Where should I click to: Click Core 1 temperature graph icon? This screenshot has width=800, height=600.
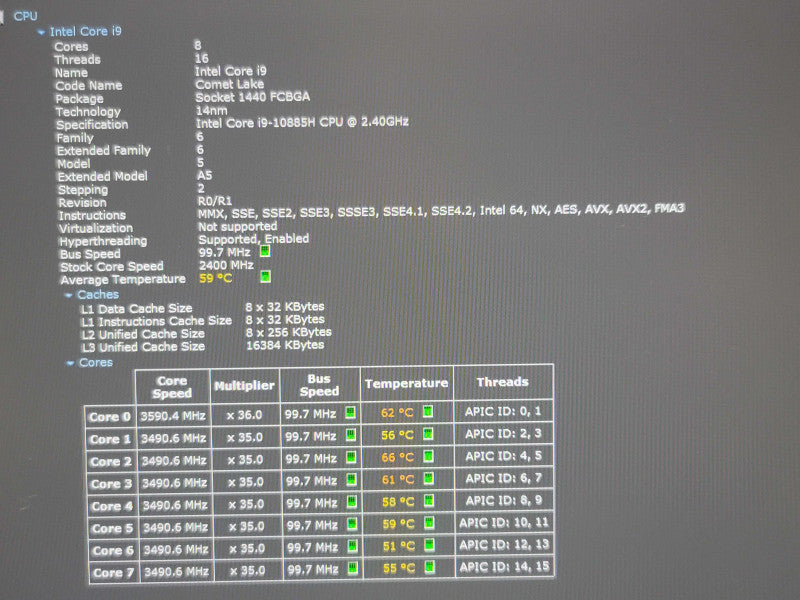429,434
